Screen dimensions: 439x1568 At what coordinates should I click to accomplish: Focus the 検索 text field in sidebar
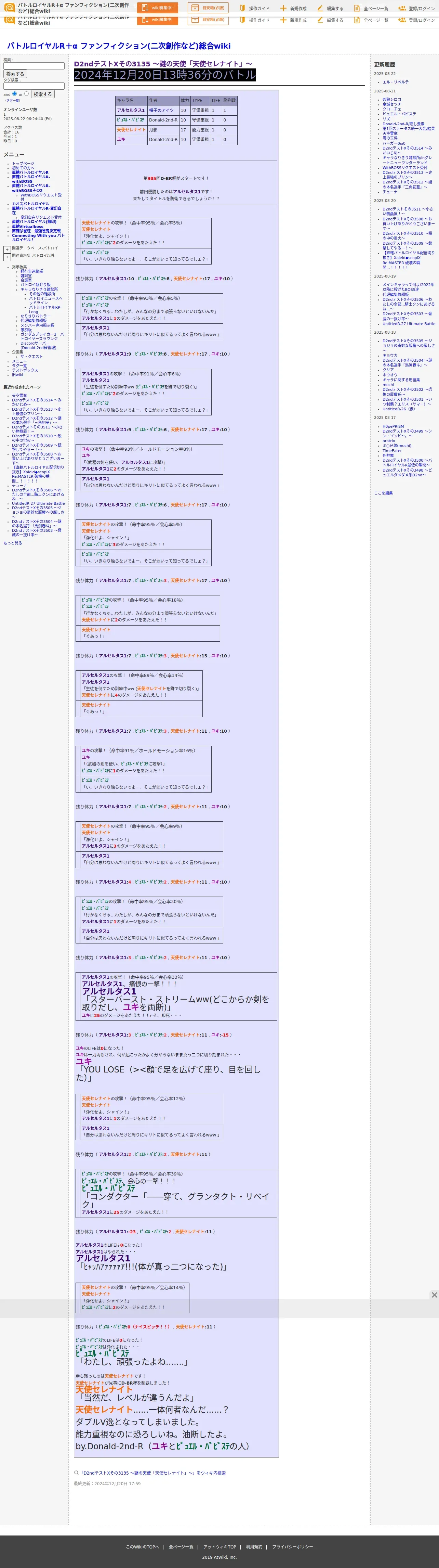point(34,66)
